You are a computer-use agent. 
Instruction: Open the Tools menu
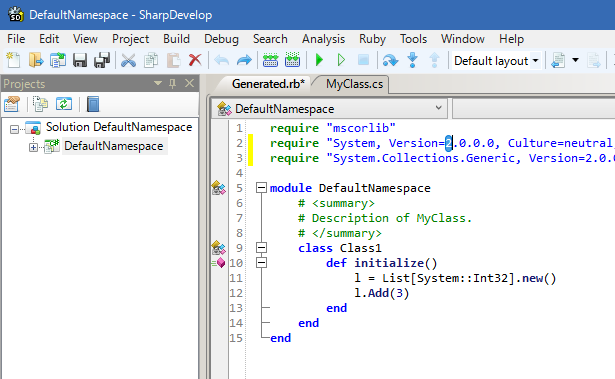pyautogui.click(x=413, y=39)
